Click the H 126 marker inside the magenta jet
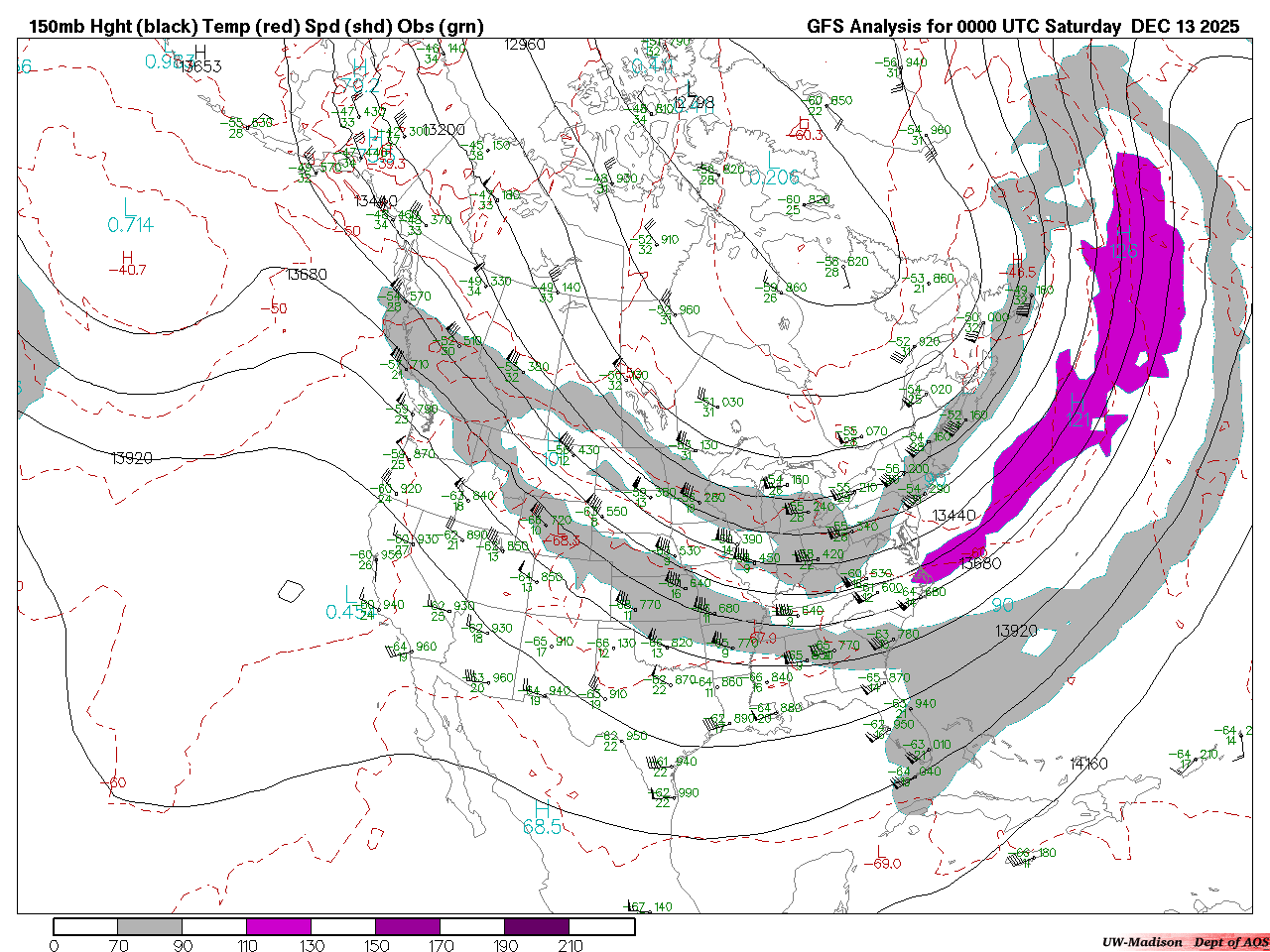Image resolution: width=1270 pixels, height=952 pixels. click(1124, 241)
